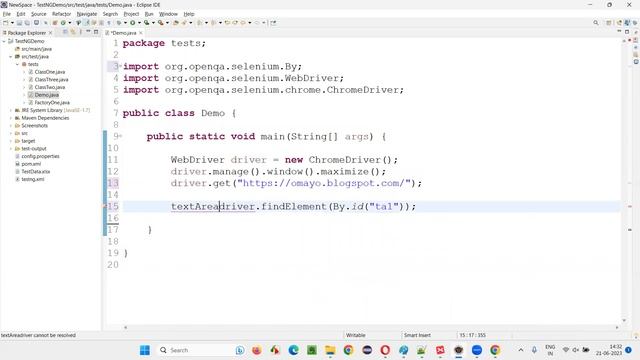Click the Save All toolbar icon
Viewport: 640px width, 360px height.
click(x=27, y=23)
